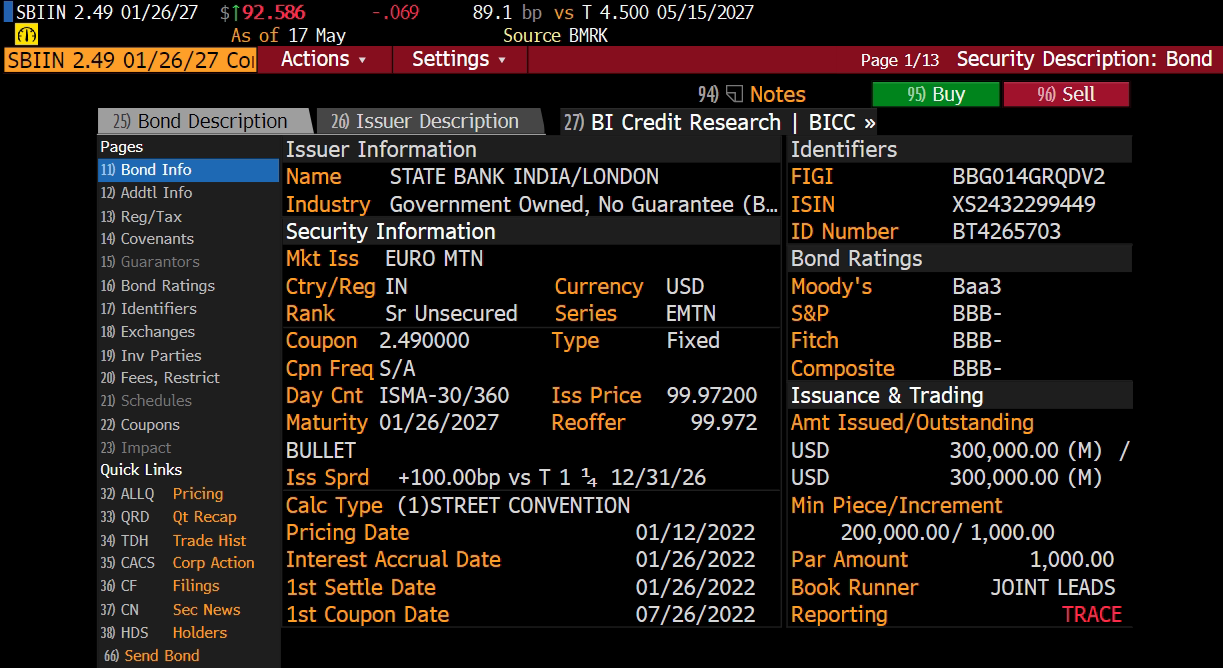Open the Exchanges page

(x=147, y=332)
